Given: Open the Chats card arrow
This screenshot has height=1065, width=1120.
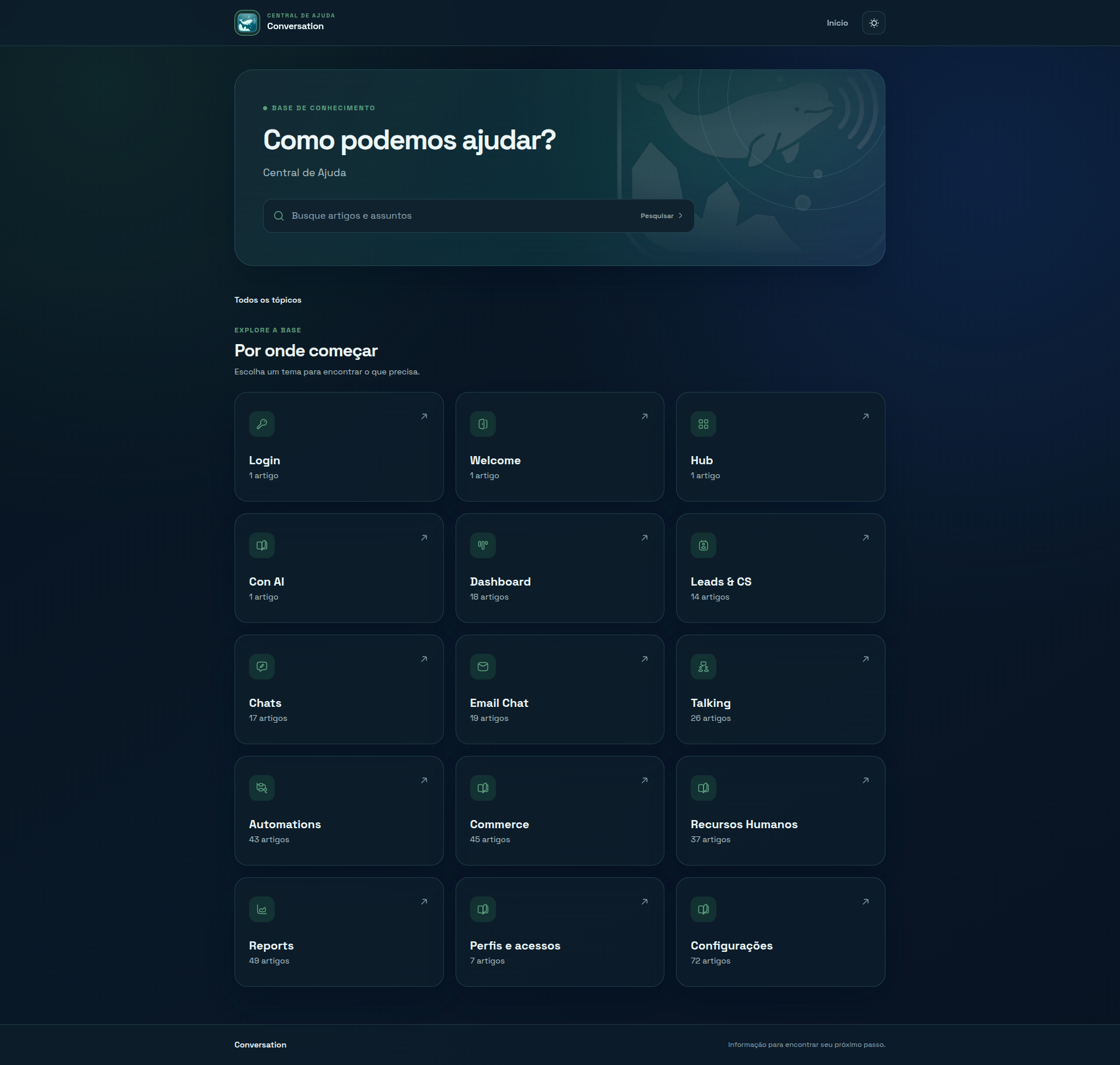Looking at the screenshot, I should pos(424,659).
